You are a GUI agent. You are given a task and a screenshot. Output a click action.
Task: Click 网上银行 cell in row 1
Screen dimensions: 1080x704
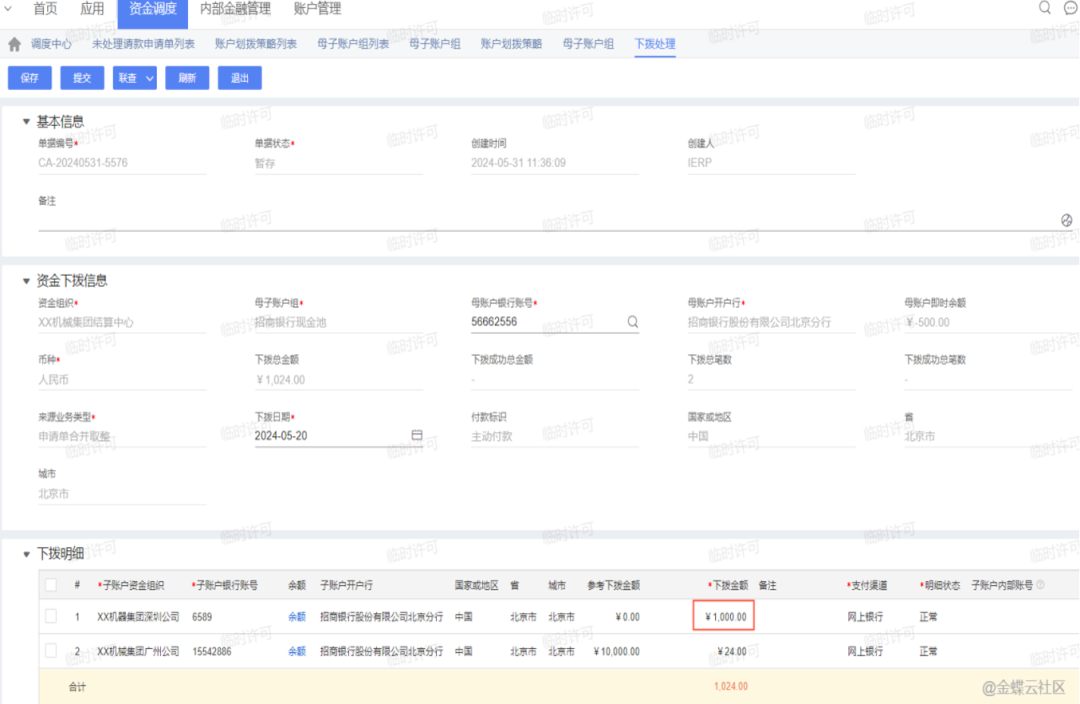click(x=865, y=617)
